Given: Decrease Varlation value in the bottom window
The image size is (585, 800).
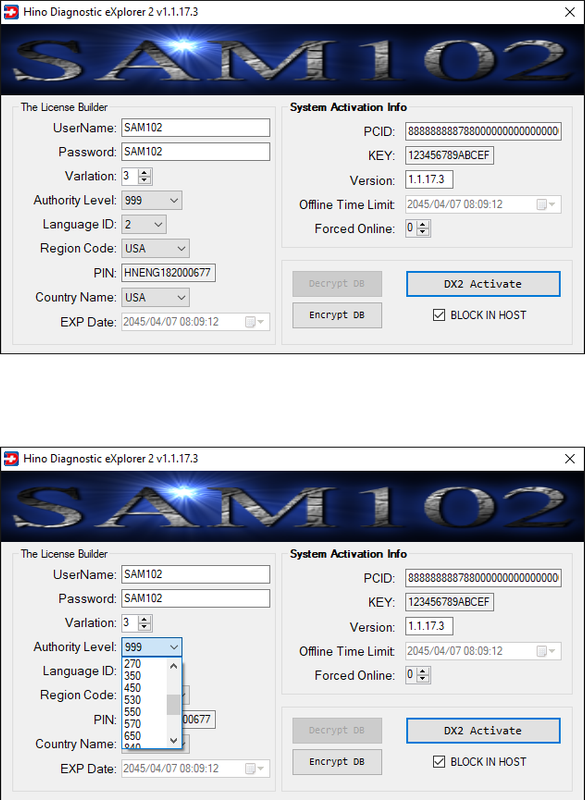Looking at the screenshot, I should click(145, 627).
